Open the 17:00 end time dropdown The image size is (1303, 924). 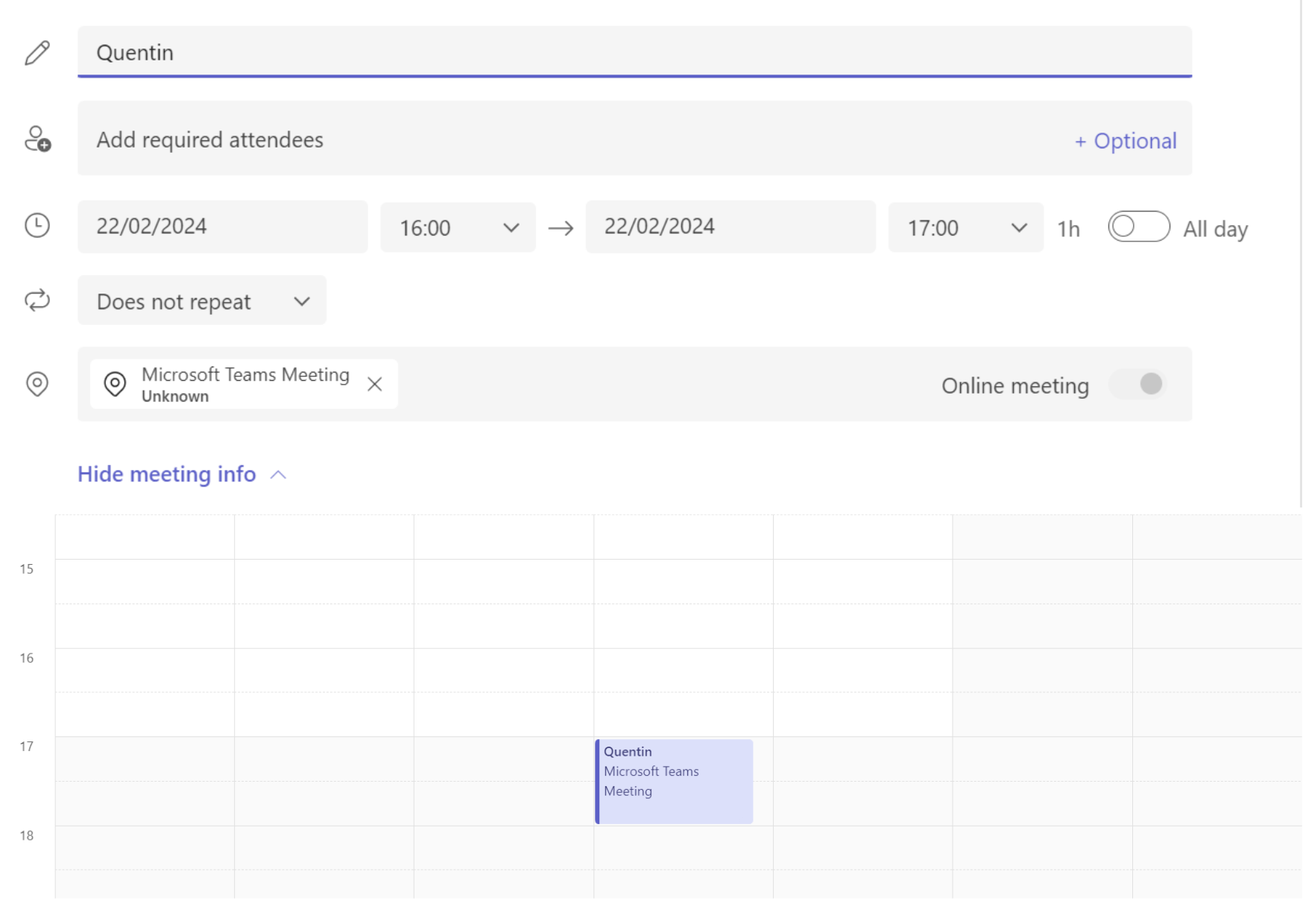tap(965, 227)
